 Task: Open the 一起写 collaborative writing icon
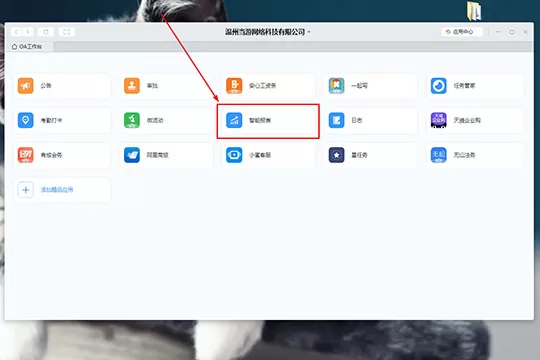click(x=336, y=86)
